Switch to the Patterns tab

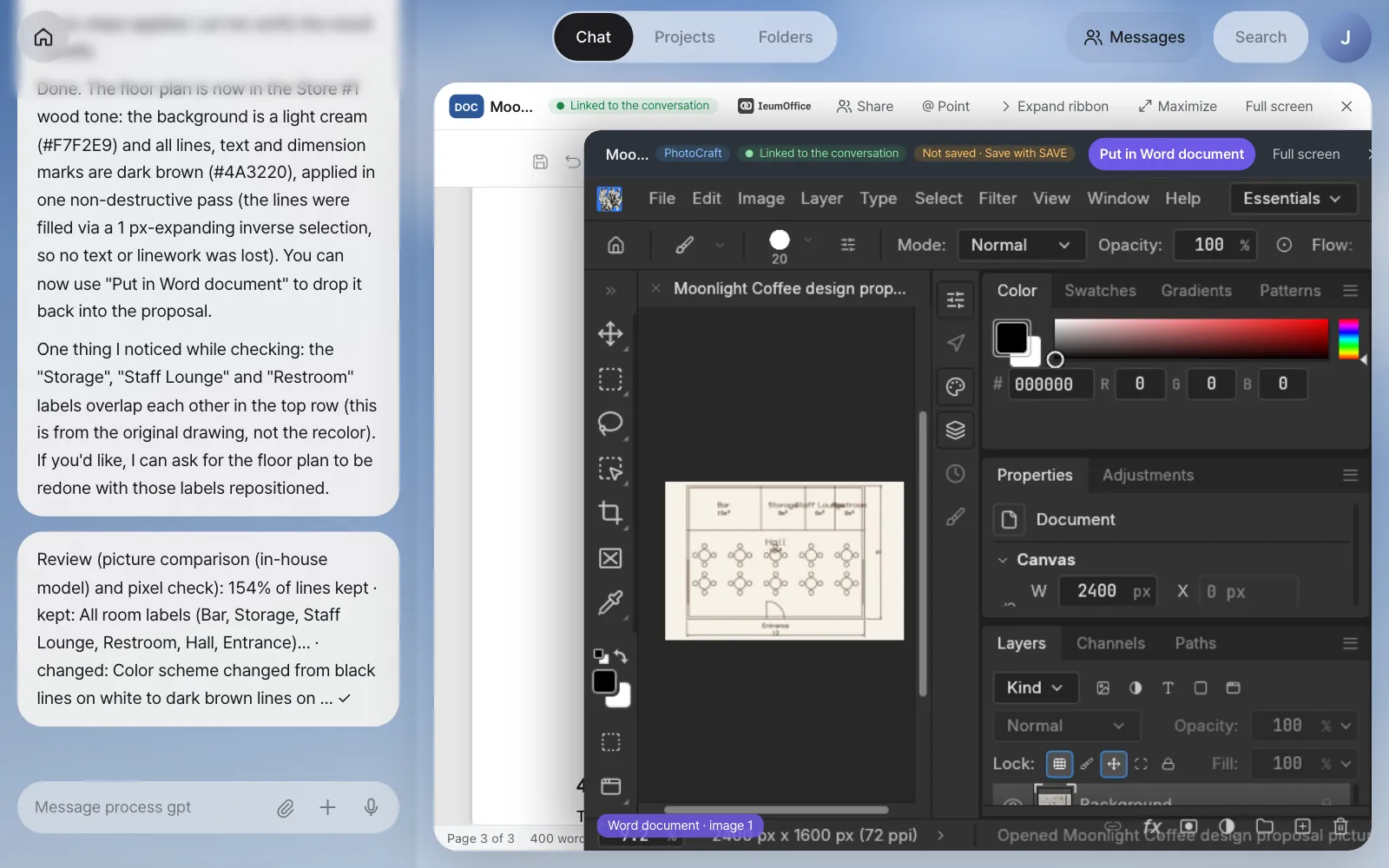click(1290, 291)
